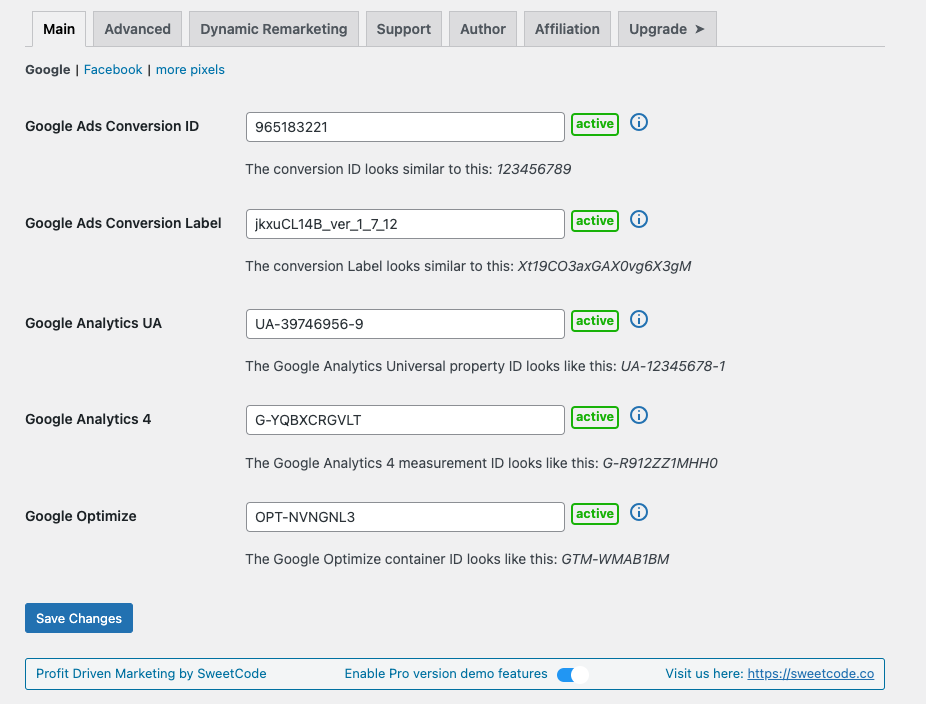Open the more pixels link

click(x=190, y=70)
